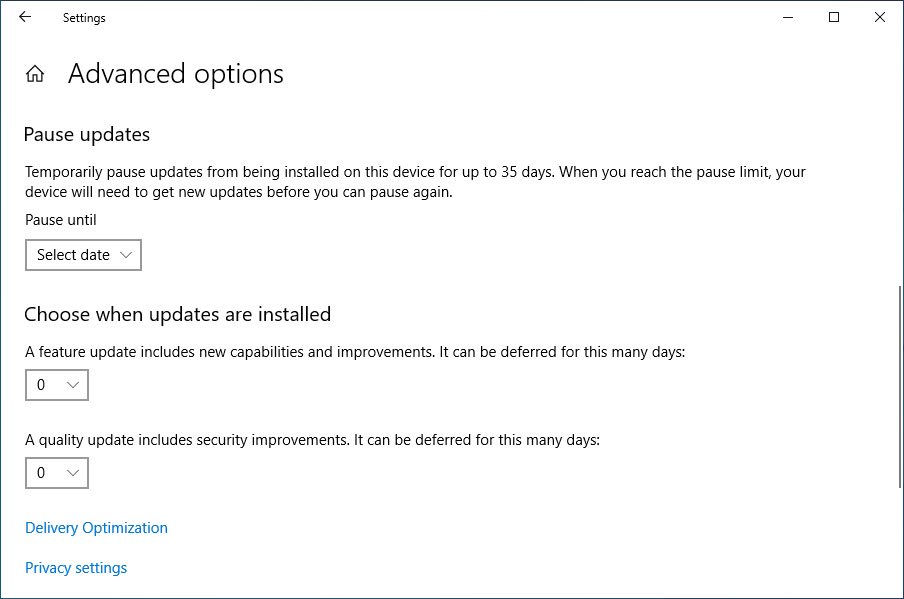The height and width of the screenshot is (599, 904).
Task: Open the Select date dropdown
Action: point(83,255)
